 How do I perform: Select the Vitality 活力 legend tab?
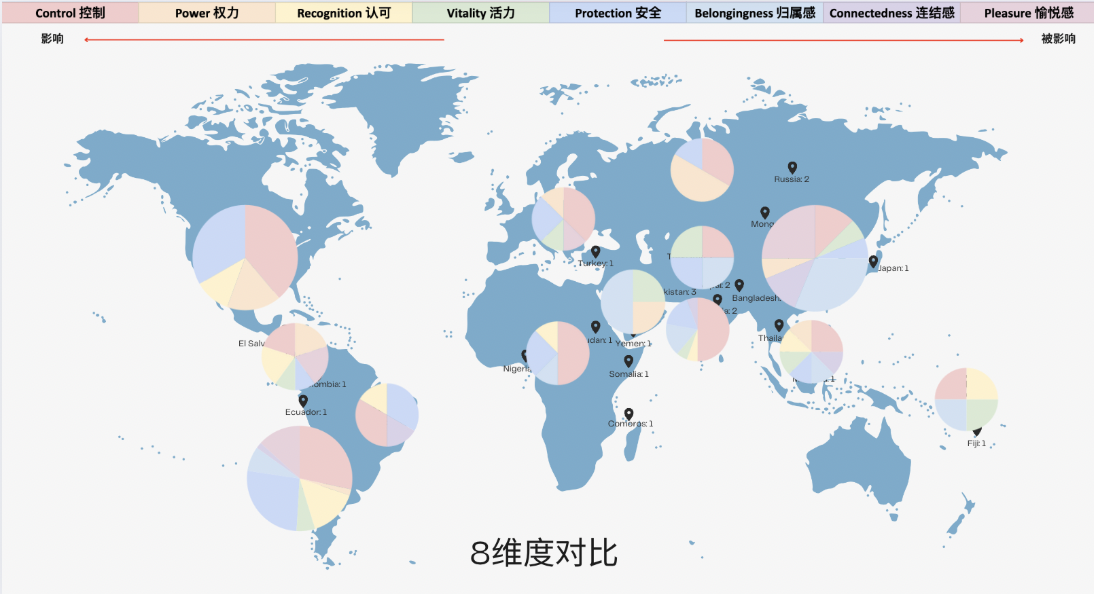pyautogui.click(x=481, y=13)
